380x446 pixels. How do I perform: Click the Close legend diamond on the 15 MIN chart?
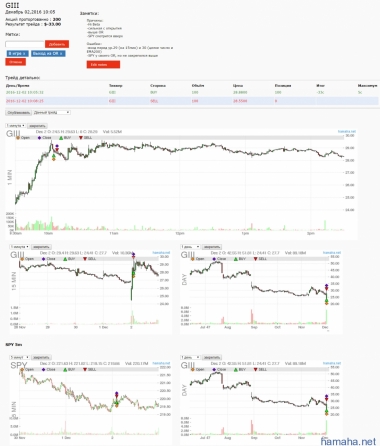[x=43, y=259]
